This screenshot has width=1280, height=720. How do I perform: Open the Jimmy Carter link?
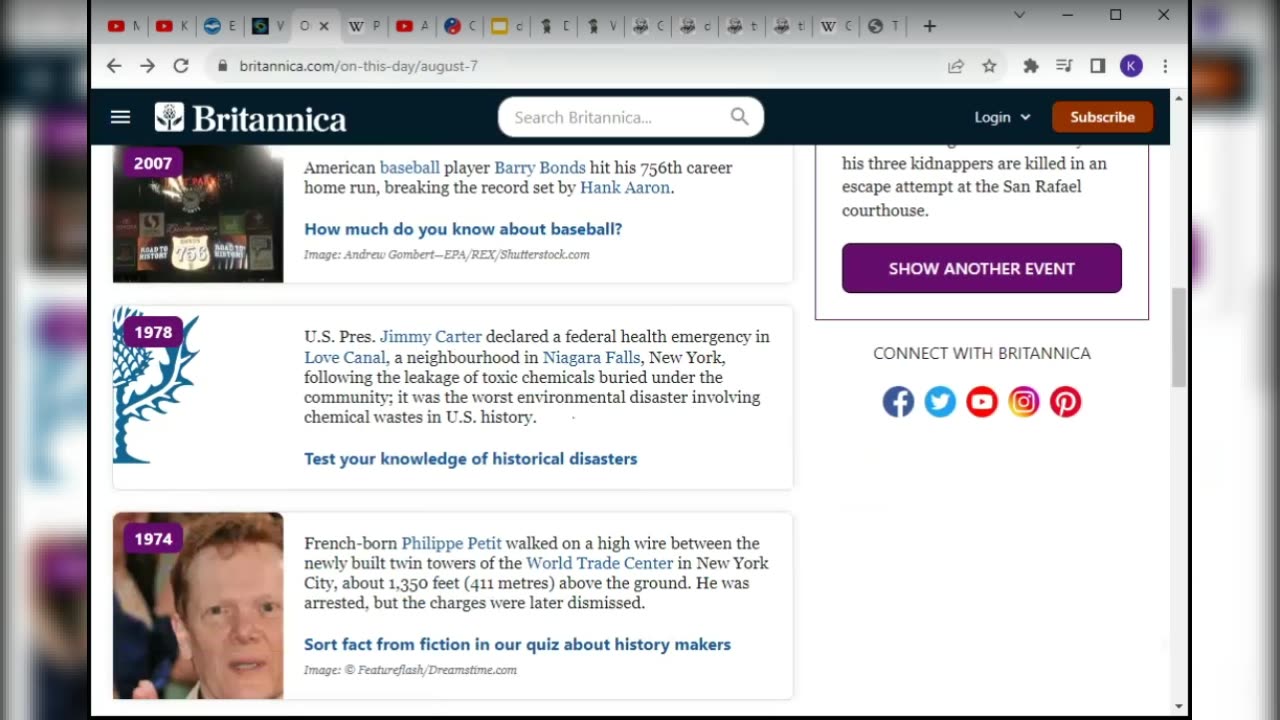tap(431, 337)
